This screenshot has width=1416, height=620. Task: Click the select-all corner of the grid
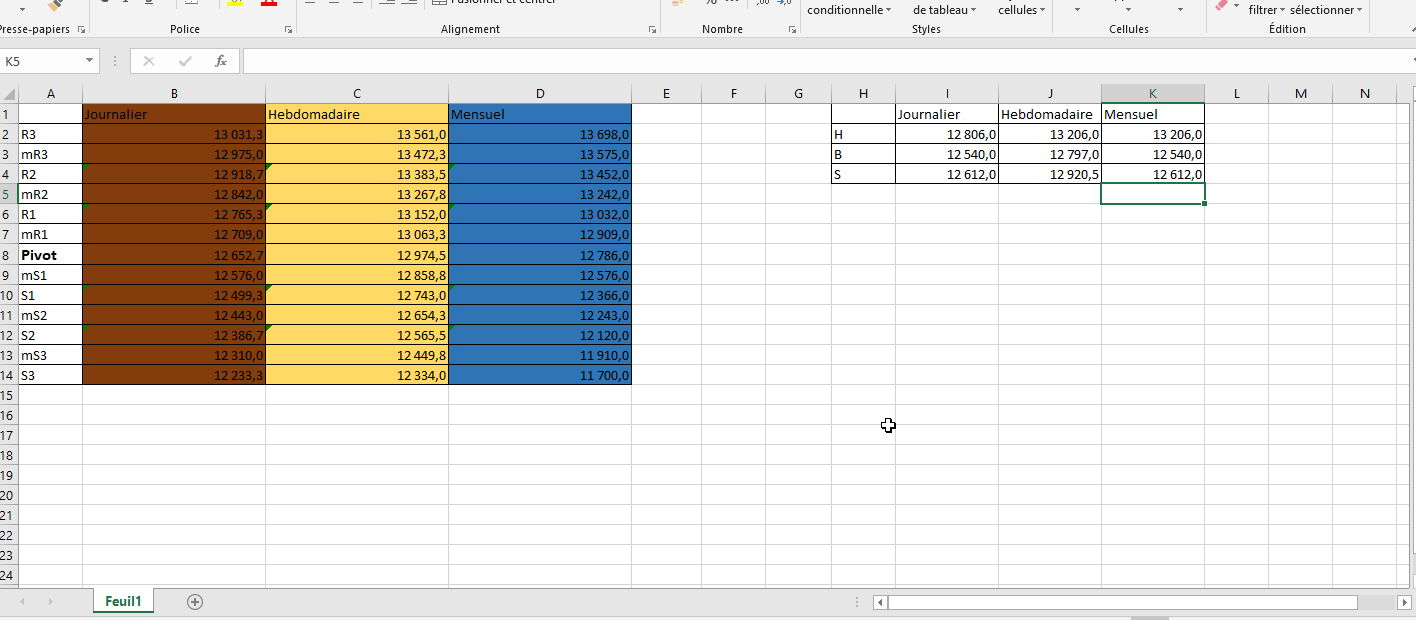(x=9, y=94)
